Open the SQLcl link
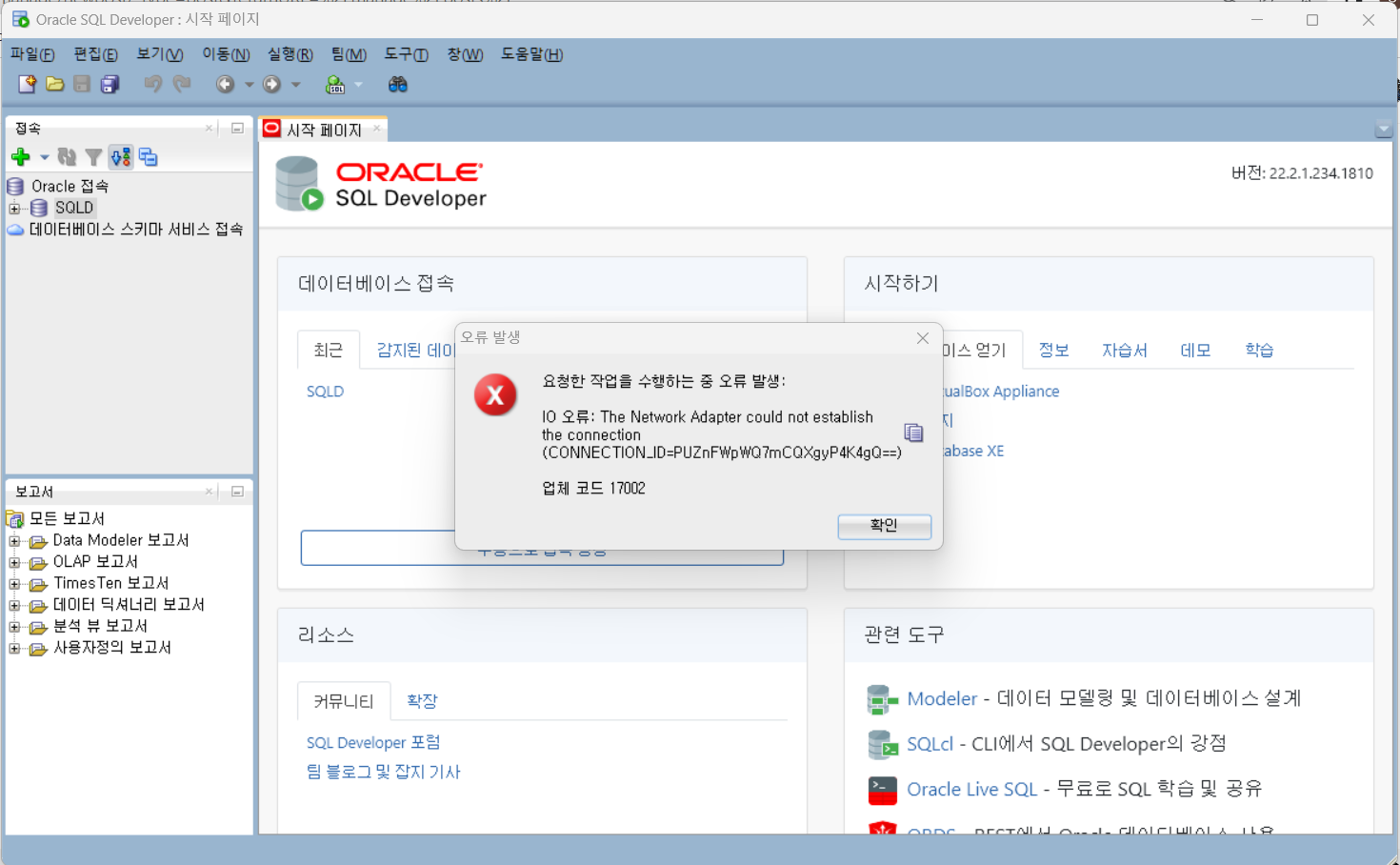This screenshot has width=1400, height=865. click(930, 744)
